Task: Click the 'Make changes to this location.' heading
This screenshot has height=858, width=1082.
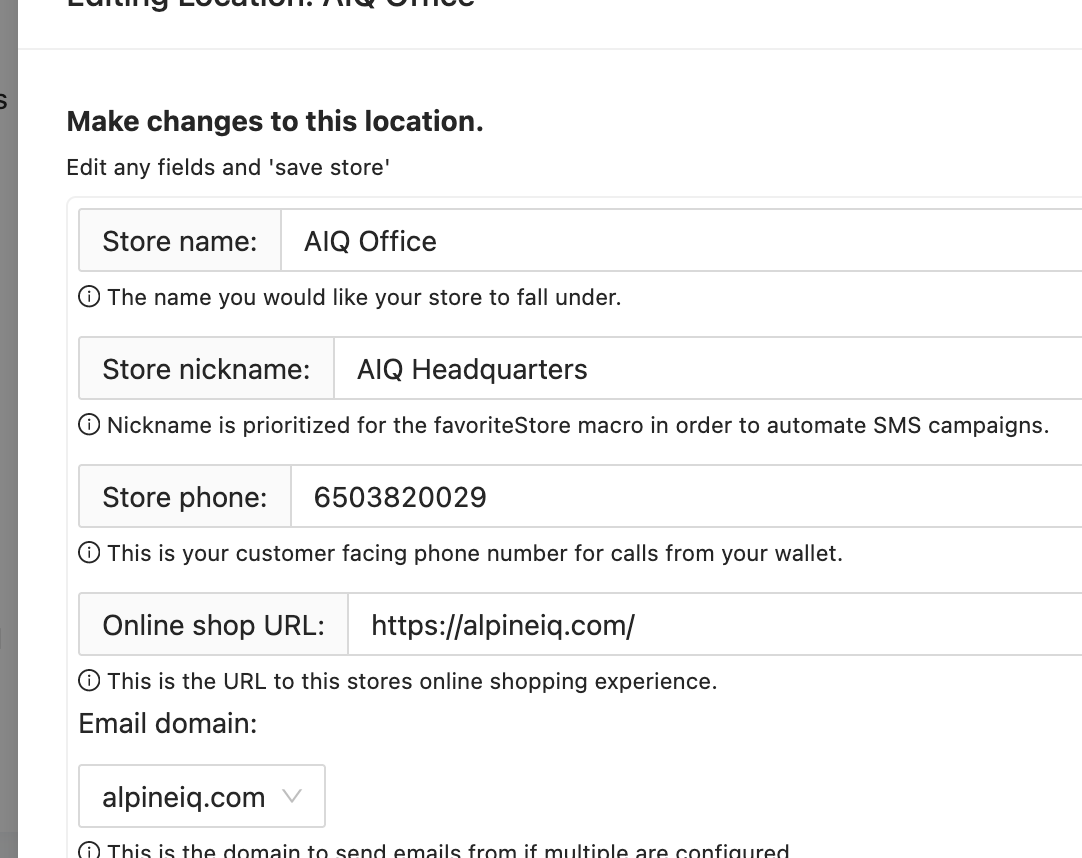Action: pos(275,121)
